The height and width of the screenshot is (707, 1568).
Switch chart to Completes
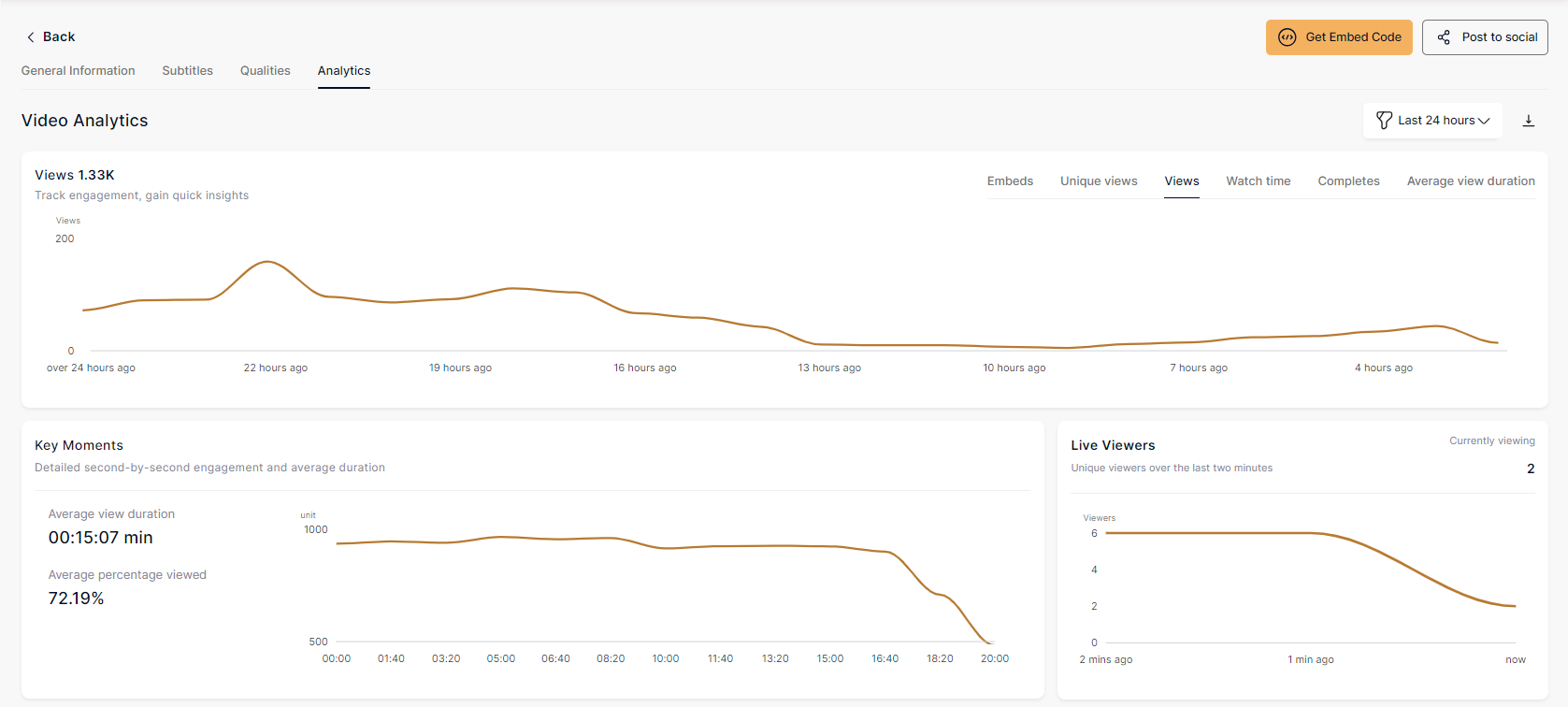coord(1349,181)
